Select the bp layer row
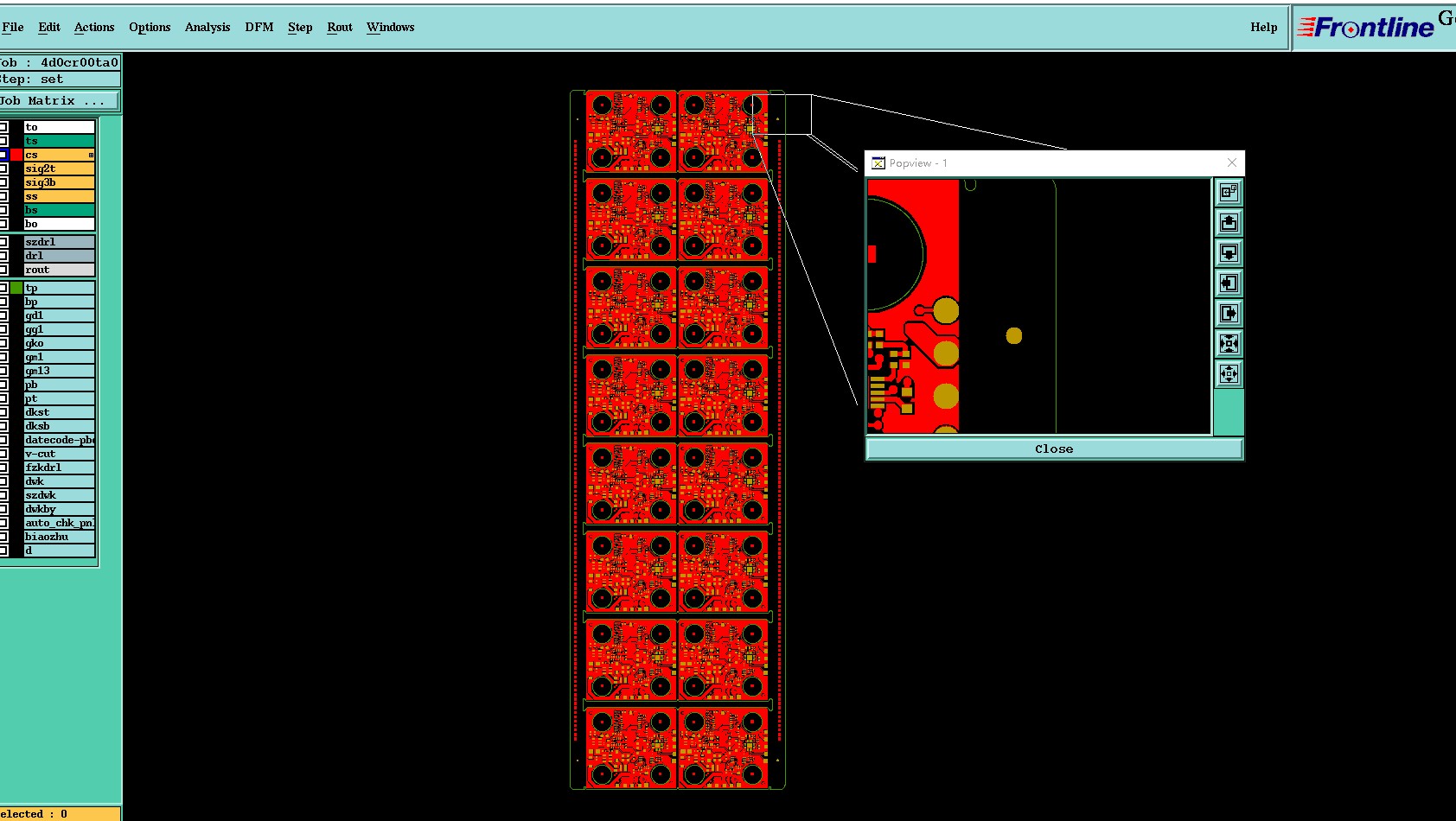Viewport: 1456px width, 821px height. (x=59, y=302)
